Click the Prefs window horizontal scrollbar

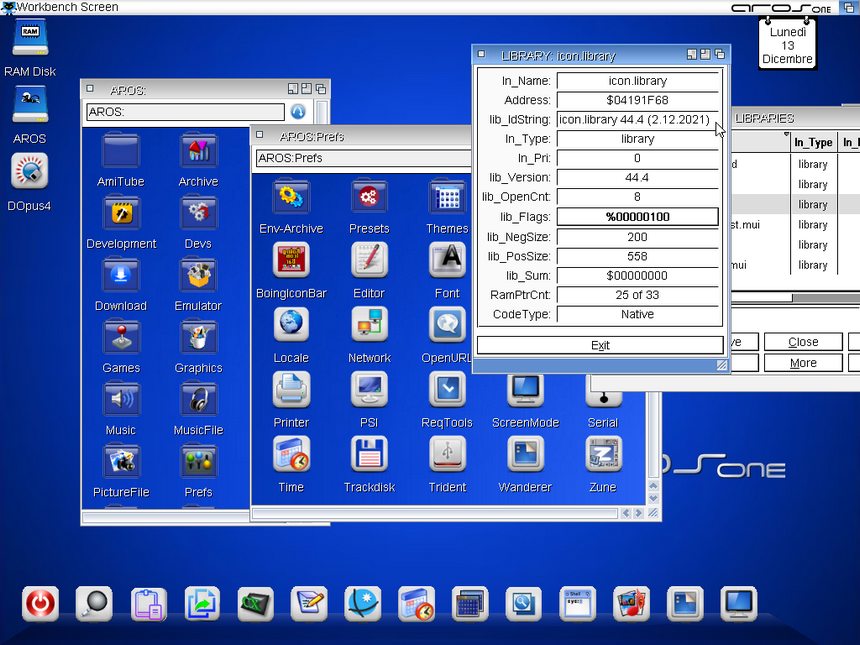pyautogui.click(x=435, y=513)
